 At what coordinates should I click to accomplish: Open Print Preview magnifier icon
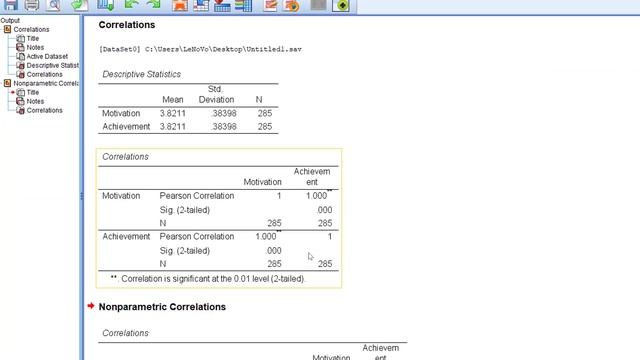pyautogui.click(x=53, y=5)
